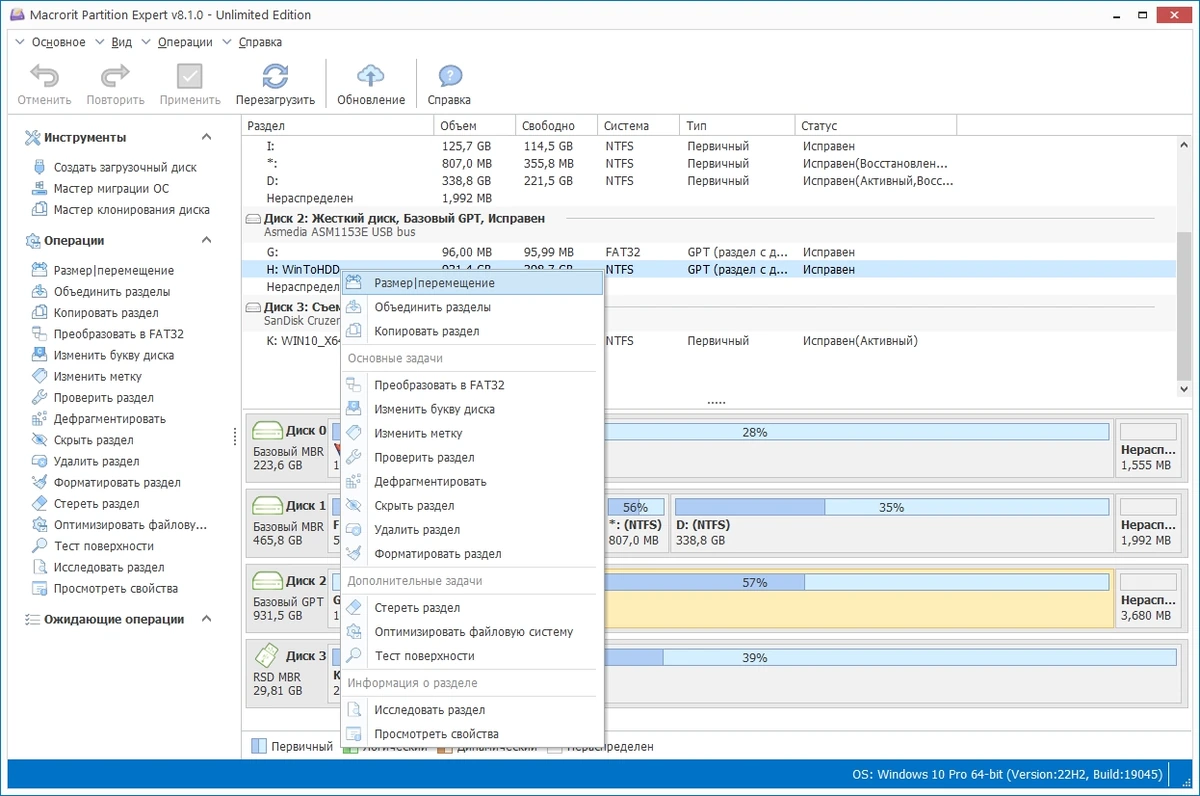The image size is (1200, 796).
Task: Choose 'Проверить раздел' in the context menu
Action: tap(472, 457)
